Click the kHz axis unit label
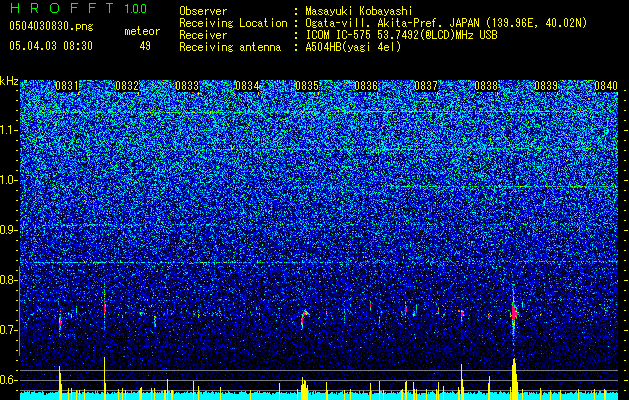The width and height of the screenshot is (629, 400). (9, 81)
